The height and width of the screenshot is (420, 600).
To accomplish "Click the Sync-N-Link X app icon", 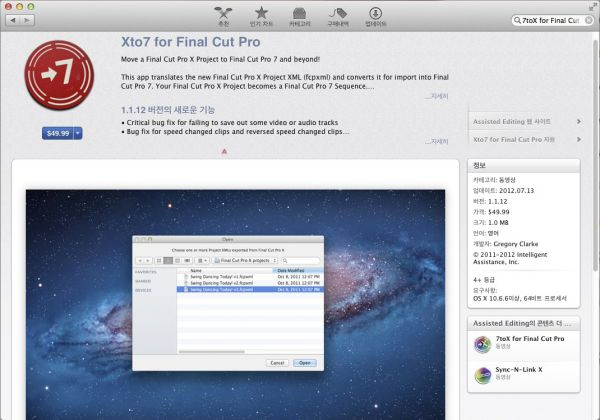I will 483,375.
